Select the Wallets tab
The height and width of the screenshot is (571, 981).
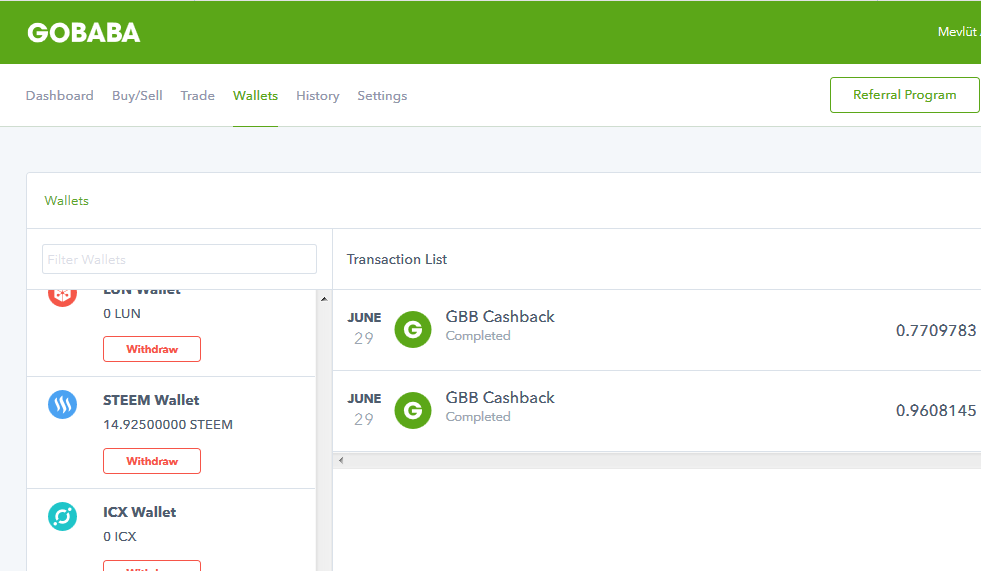point(255,96)
